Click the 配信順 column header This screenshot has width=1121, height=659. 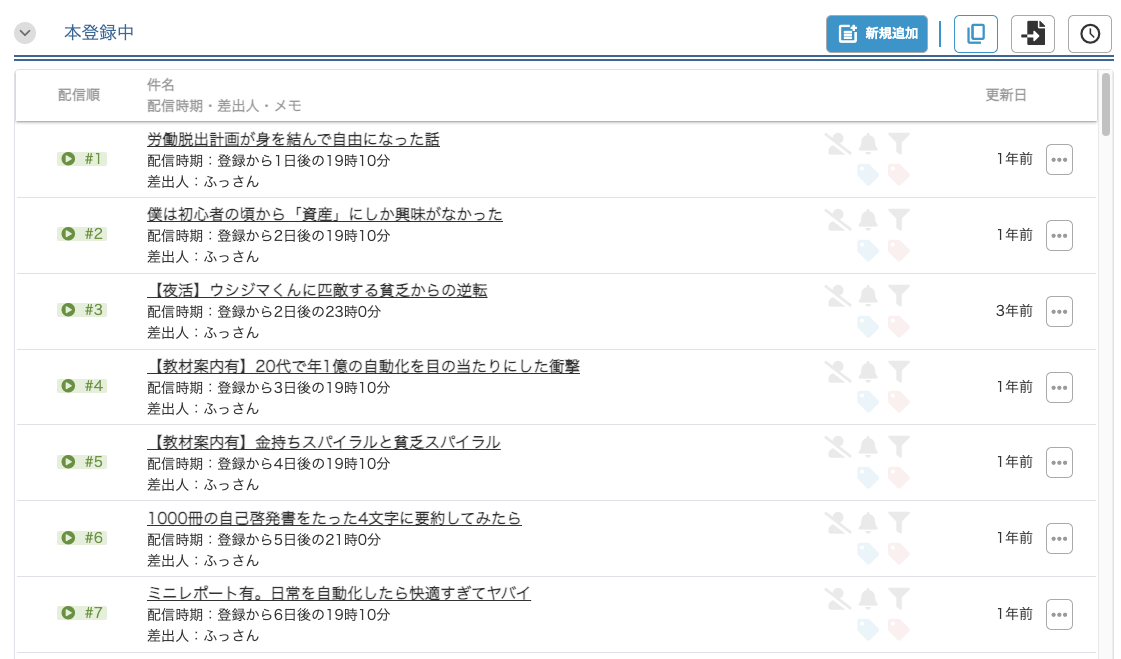coord(79,95)
